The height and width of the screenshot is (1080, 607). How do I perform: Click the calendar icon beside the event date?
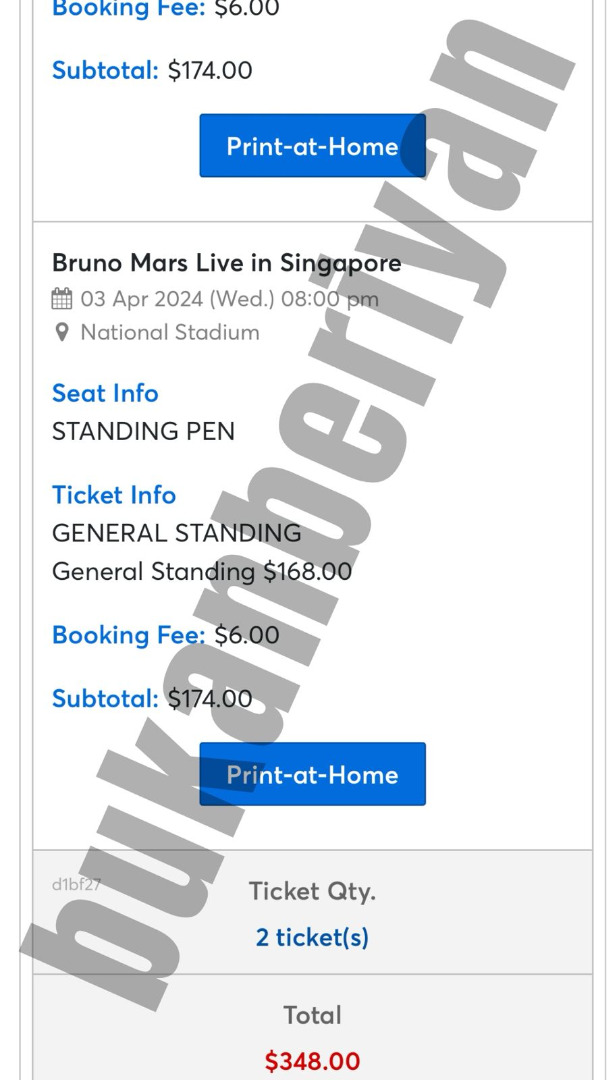[62, 299]
